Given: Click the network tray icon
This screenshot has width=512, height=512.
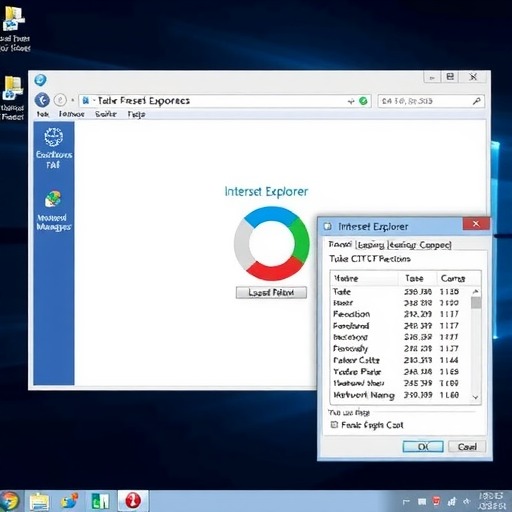Looking at the screenshot, I should pos(452,501).
